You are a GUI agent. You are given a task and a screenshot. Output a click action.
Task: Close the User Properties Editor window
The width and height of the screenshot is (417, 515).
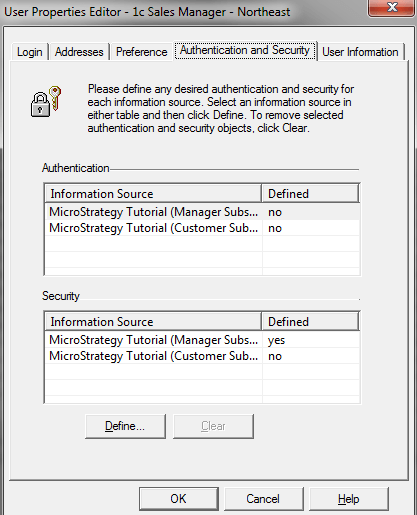pos(392,7)
